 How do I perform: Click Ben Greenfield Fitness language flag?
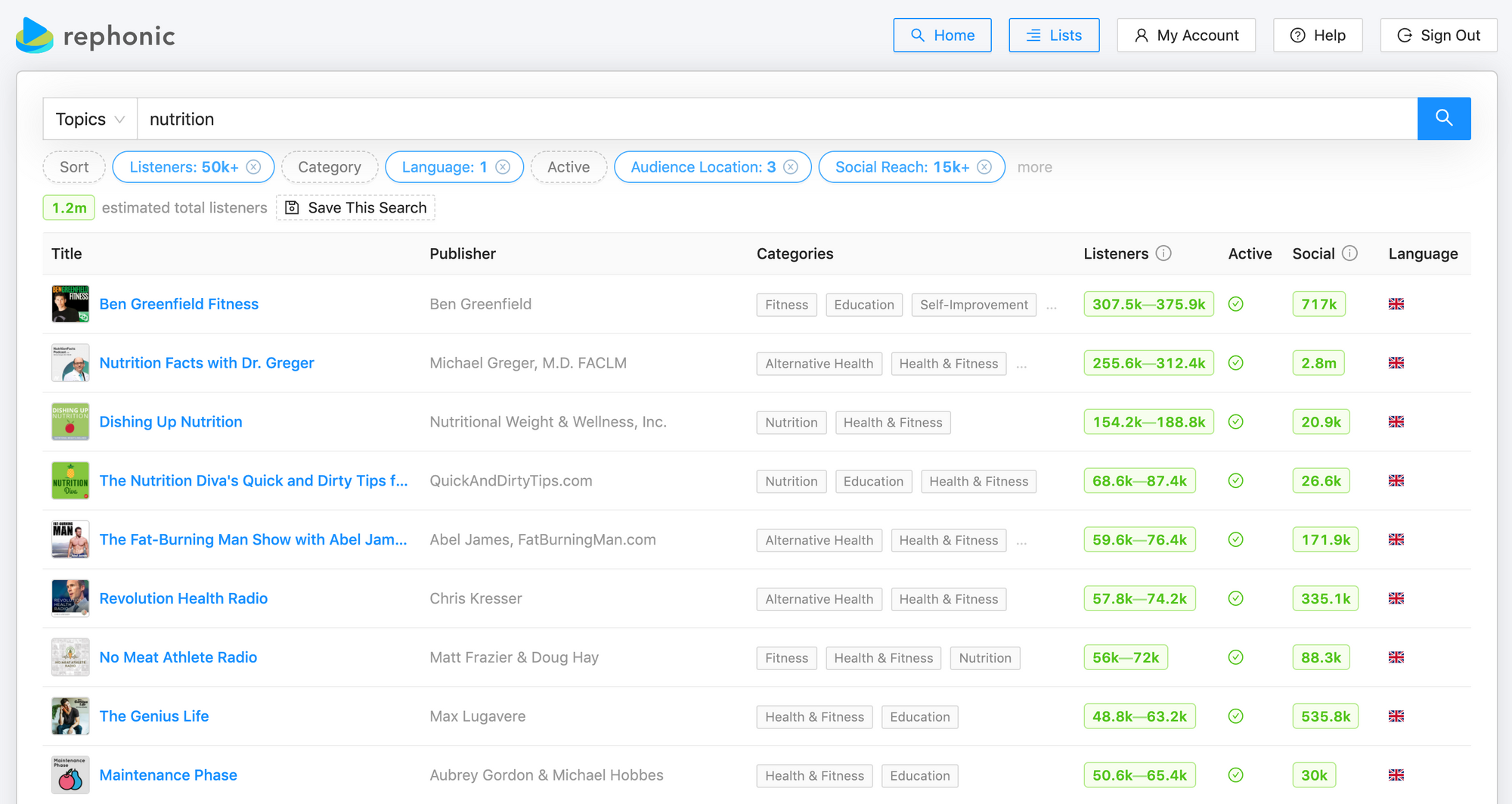(x=1396, y=304)
